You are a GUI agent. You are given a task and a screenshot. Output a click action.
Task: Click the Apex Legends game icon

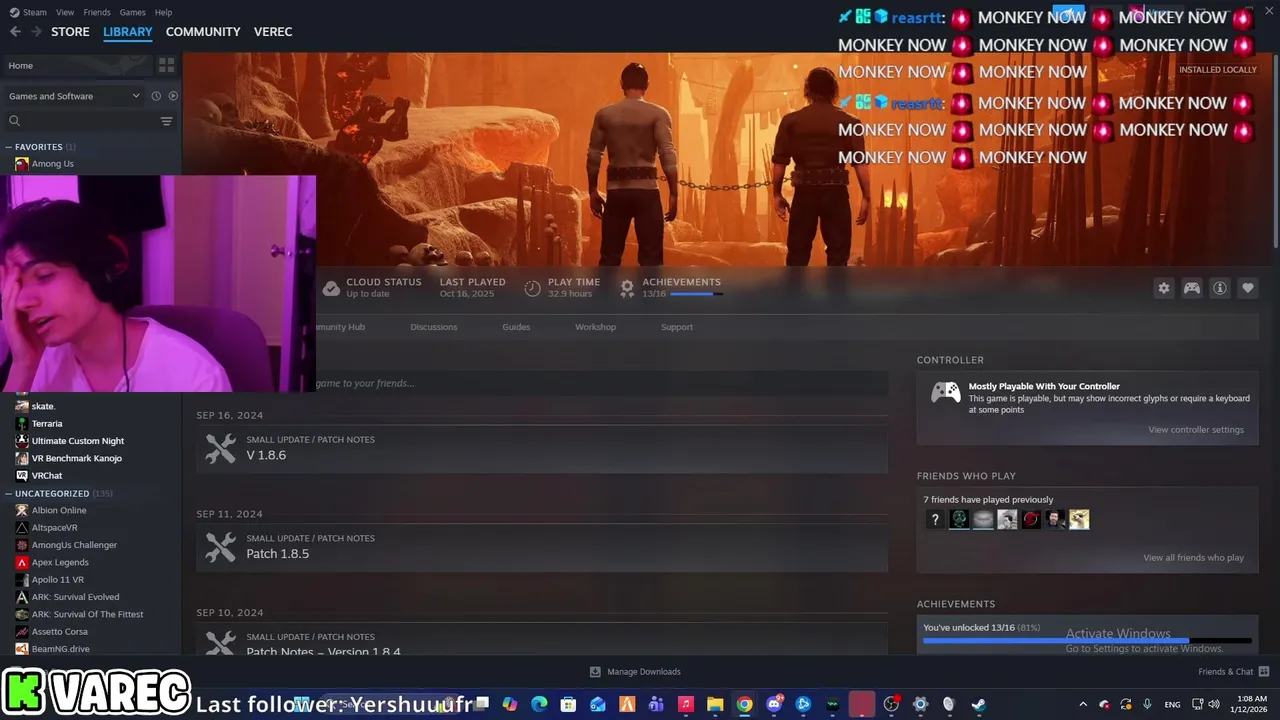coord(22,563)
